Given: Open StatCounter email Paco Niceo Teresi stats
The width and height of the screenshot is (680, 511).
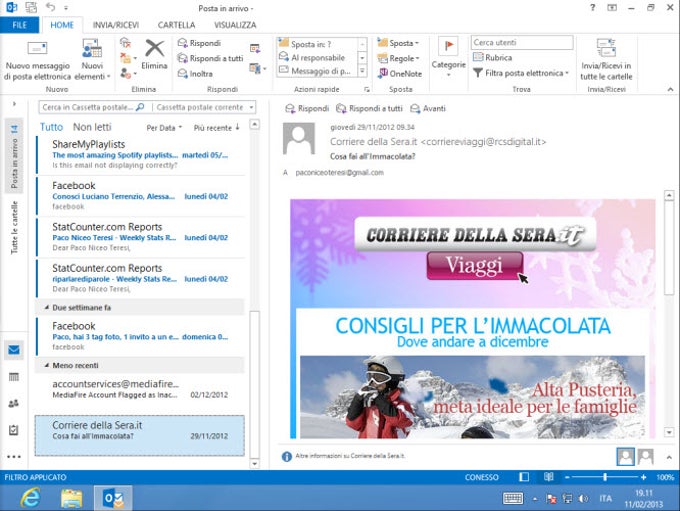Looking at the screenshot, I should pyautogui.click(x=141, y=237).
